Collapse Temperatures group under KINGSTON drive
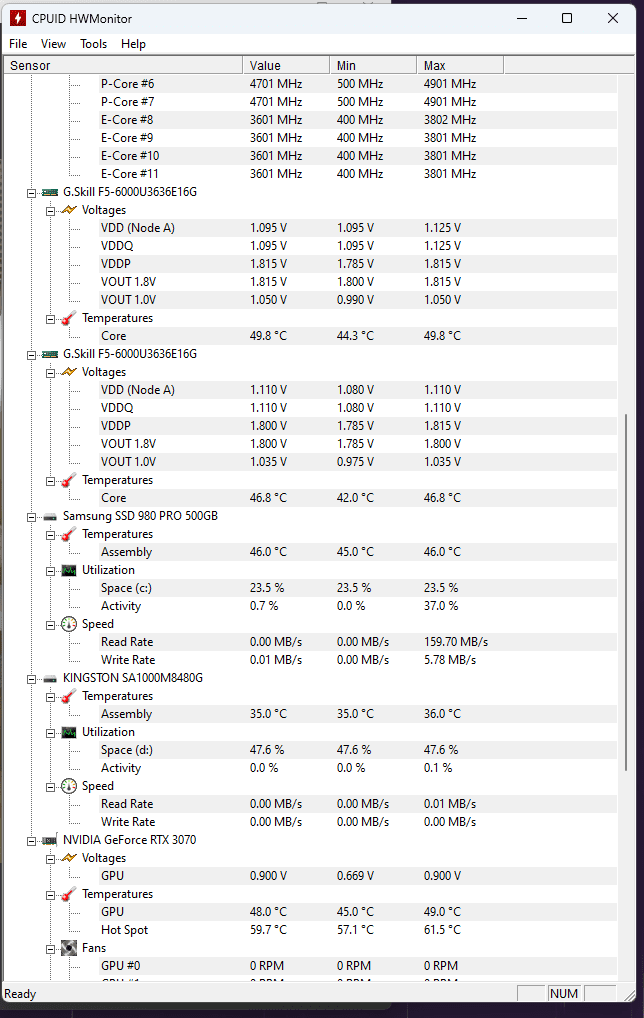The height and width of the screenshot is (1018, 644). click(x=50, y=697)
